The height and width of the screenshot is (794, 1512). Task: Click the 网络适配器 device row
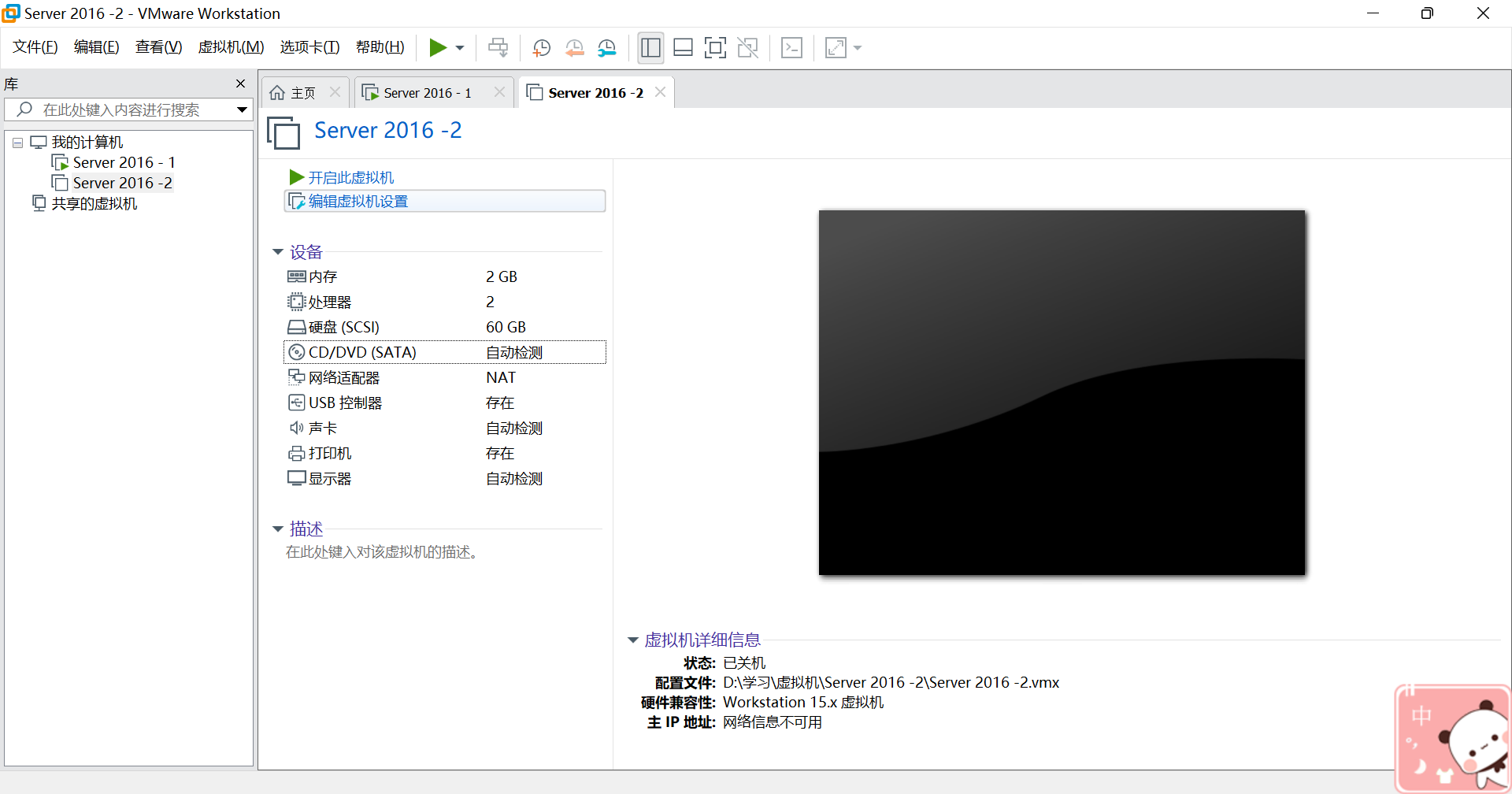tap(445, 377)
